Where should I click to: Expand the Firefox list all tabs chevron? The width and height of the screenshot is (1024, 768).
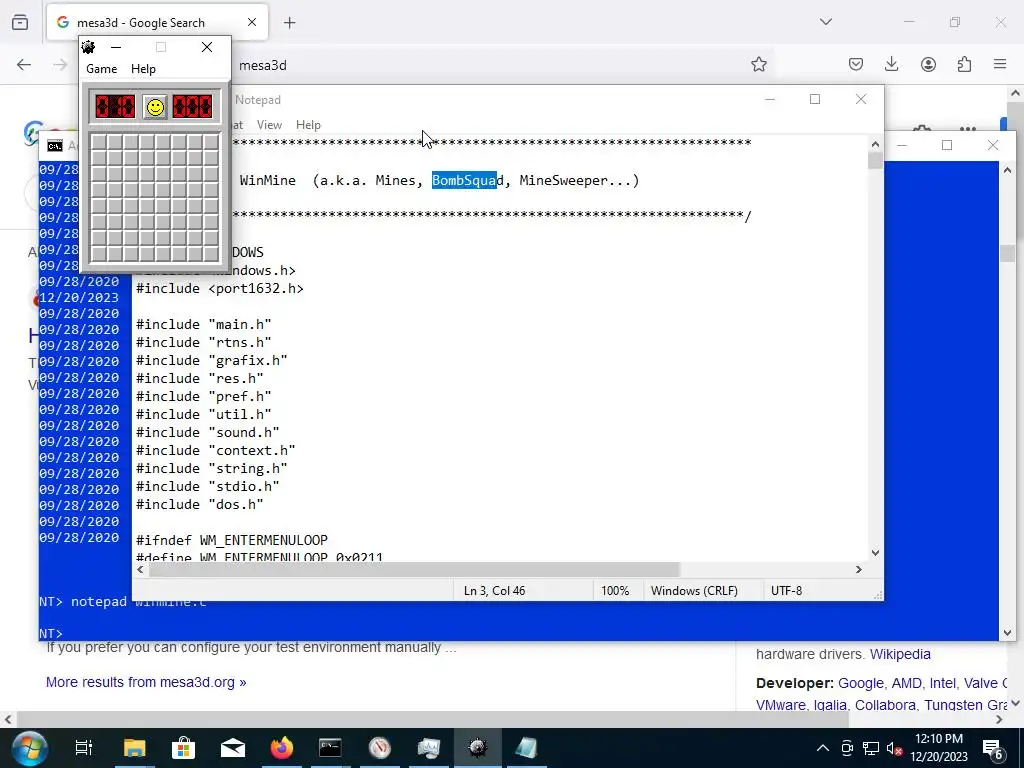tap(825, 22)
